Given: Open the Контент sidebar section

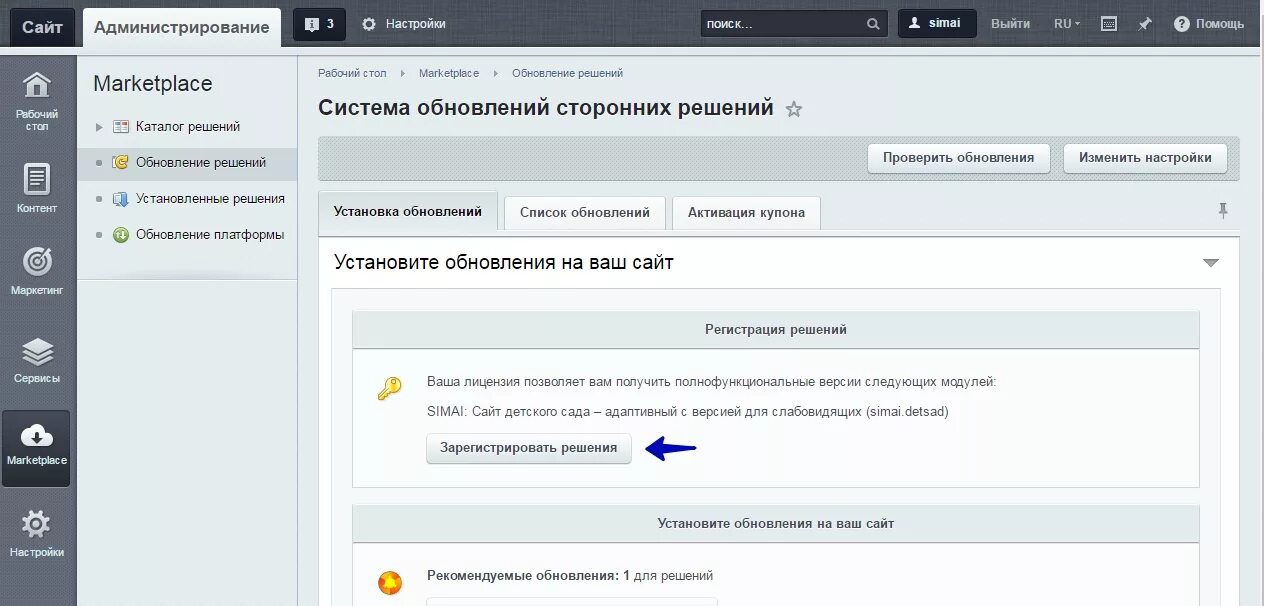Looking at the screenshot, I should point(37,188).
